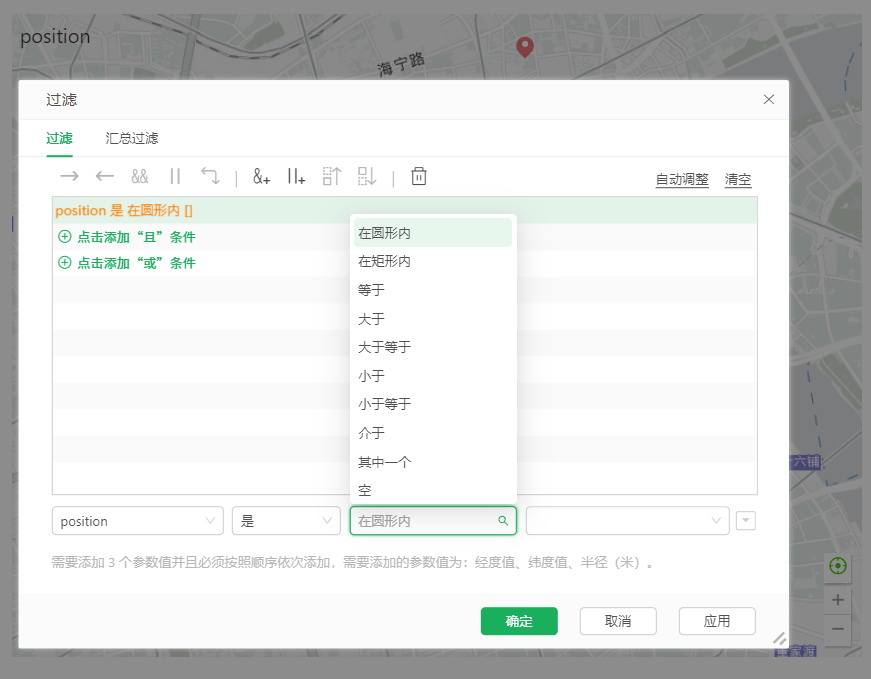
Task: Select 小于等于 option
Action: [x=433, y=404]
